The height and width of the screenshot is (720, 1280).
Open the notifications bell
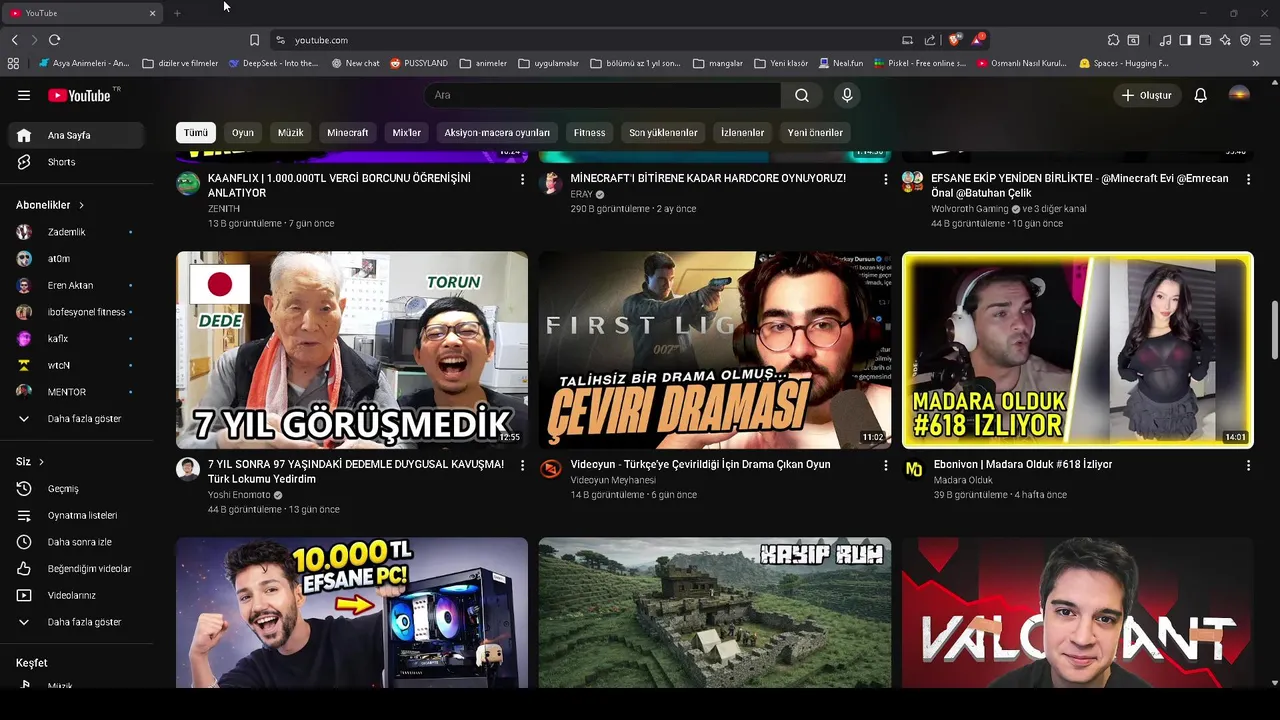coord(1201,95)
